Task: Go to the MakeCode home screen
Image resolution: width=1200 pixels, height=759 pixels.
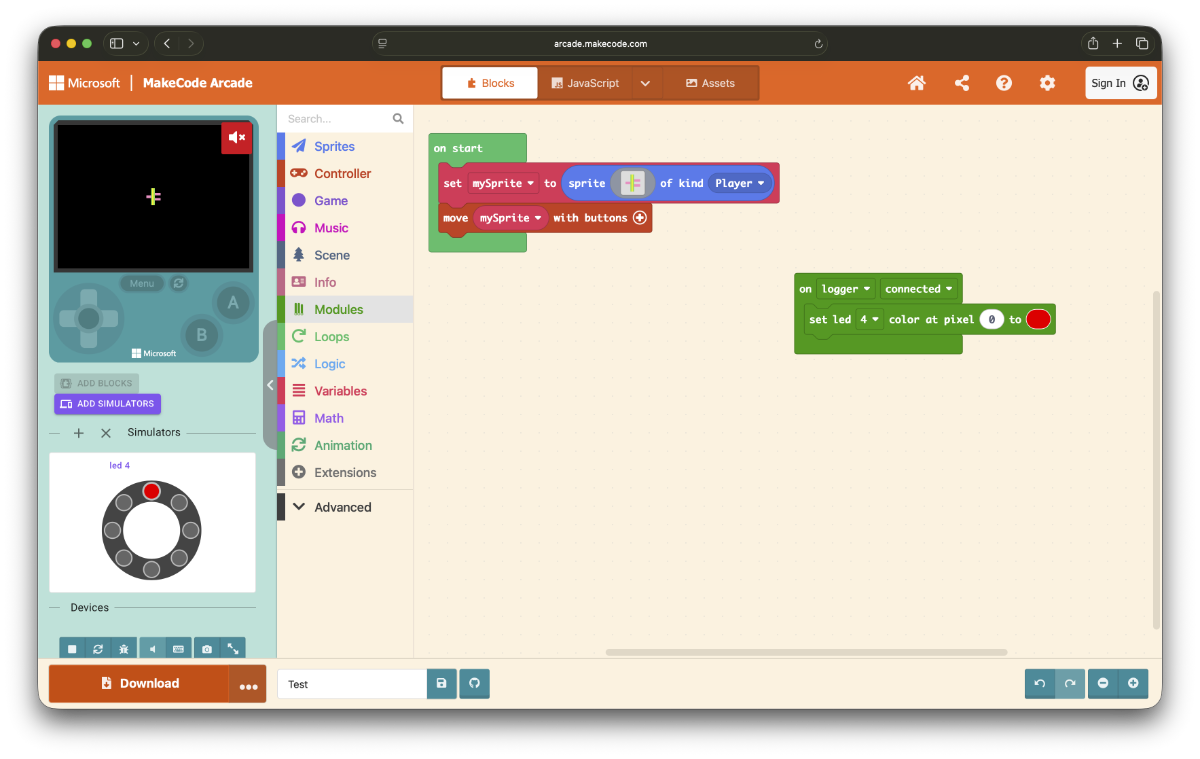Action: click(x=916, y=83)
